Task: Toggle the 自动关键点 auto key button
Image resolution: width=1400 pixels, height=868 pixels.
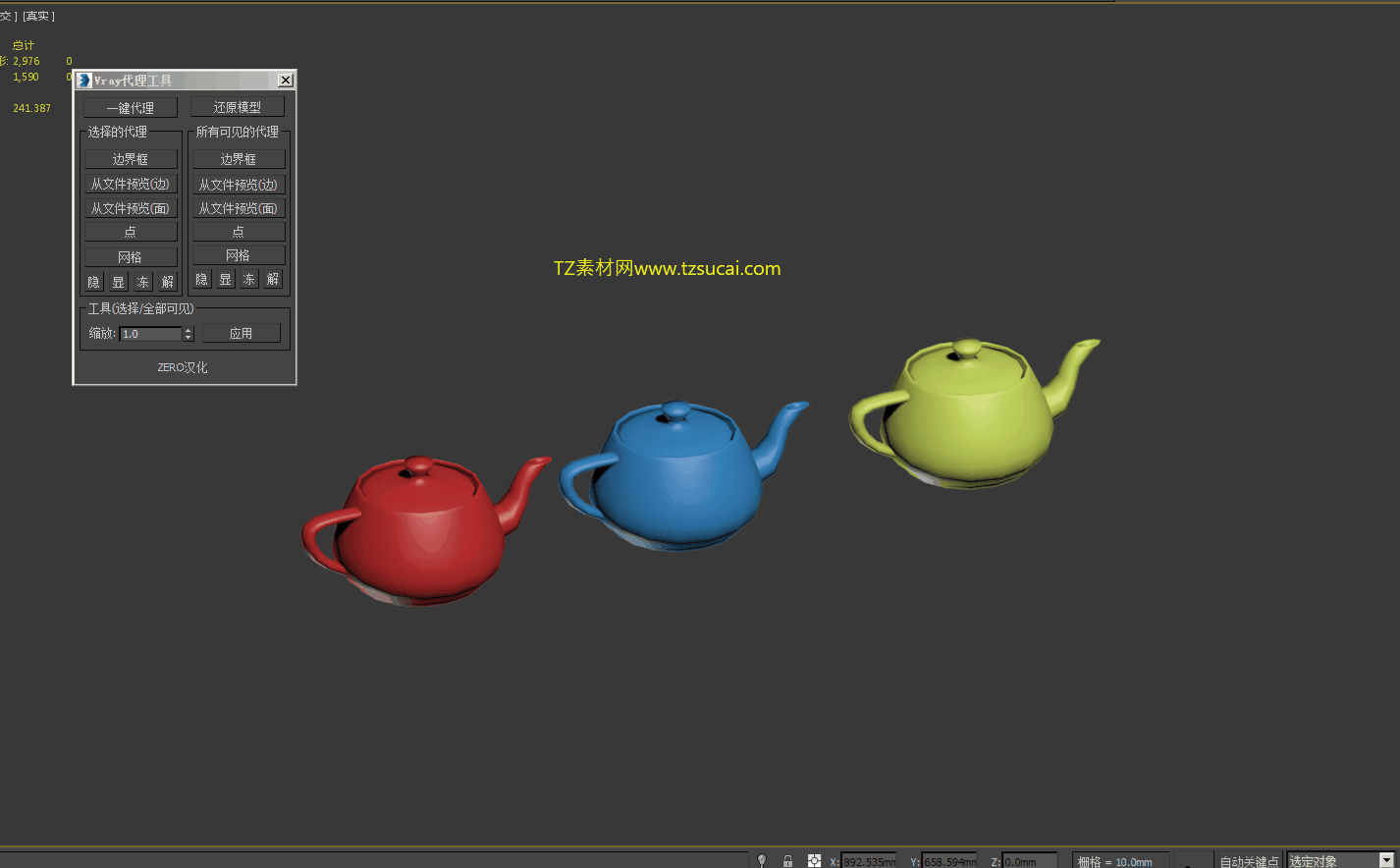Action: (1249, 861)
